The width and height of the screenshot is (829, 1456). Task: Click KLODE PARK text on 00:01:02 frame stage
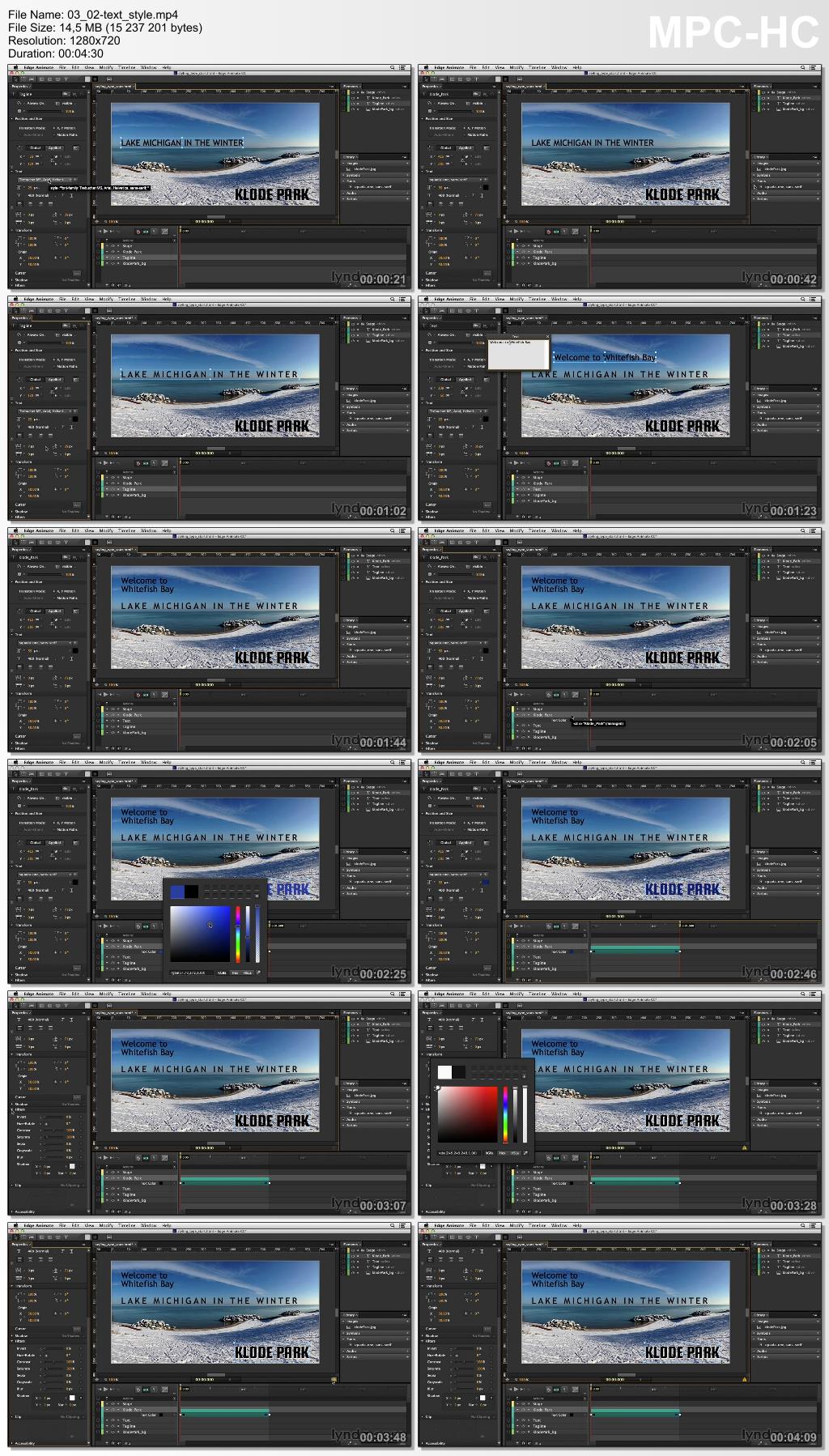pyautogui.click(x=272, y=425)
